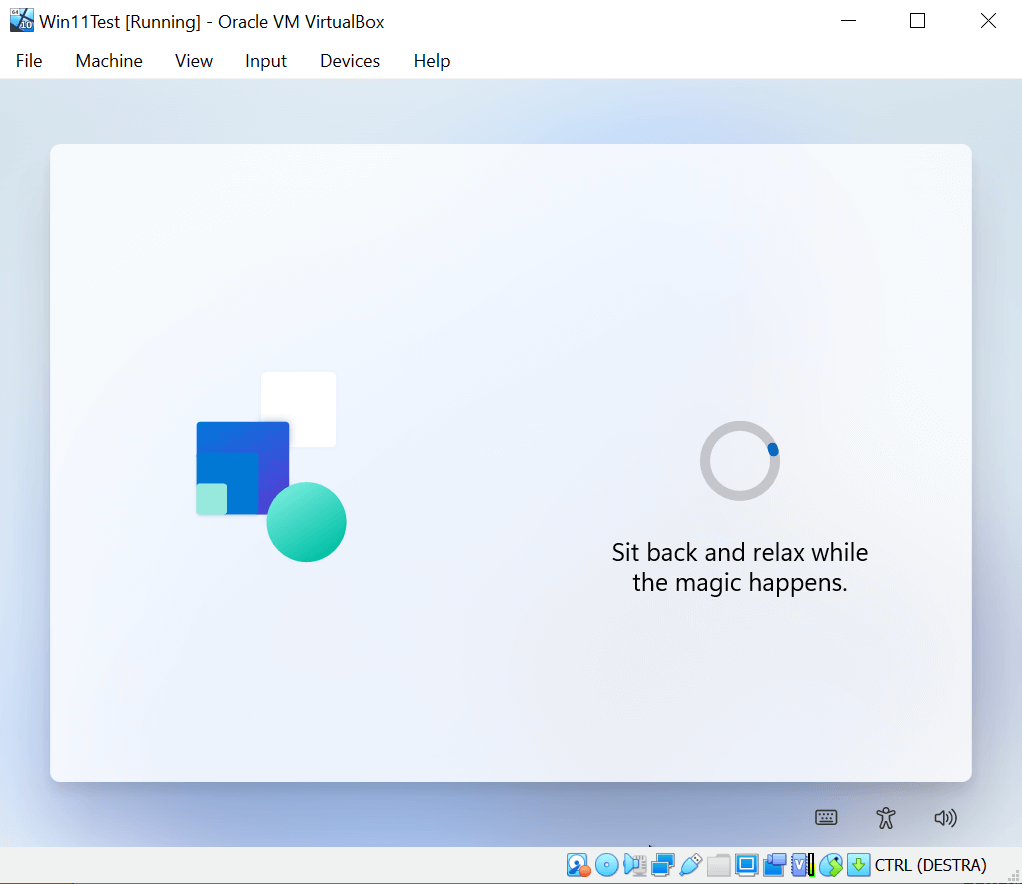Open the mouse integration status icon
Screen dimensions: 1022x884
830,865
